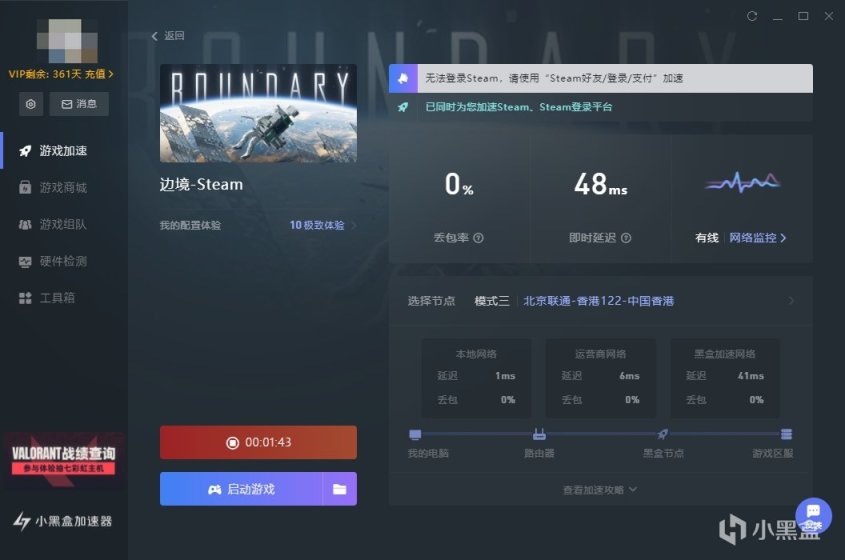This screenshot has width=845, height=560.
Task: Click the shopping bag icon beside 游戏商城
Action: point(25,188)
